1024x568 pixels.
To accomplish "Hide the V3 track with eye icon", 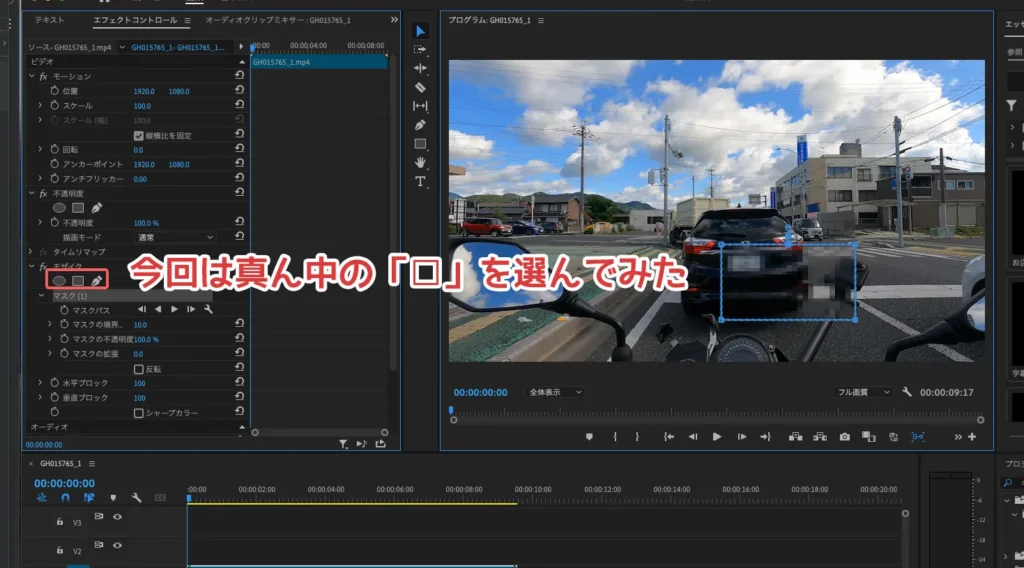I will click(117, 517).
